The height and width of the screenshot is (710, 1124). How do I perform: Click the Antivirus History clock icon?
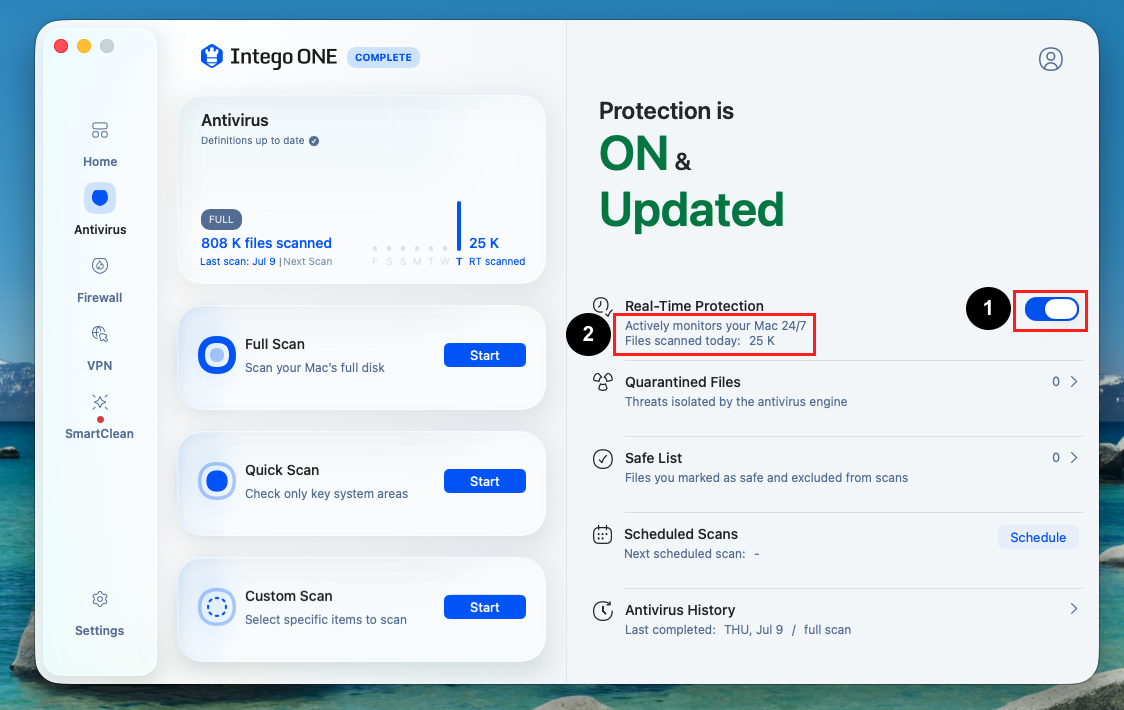pyautogui.click(x=603, y=610)
